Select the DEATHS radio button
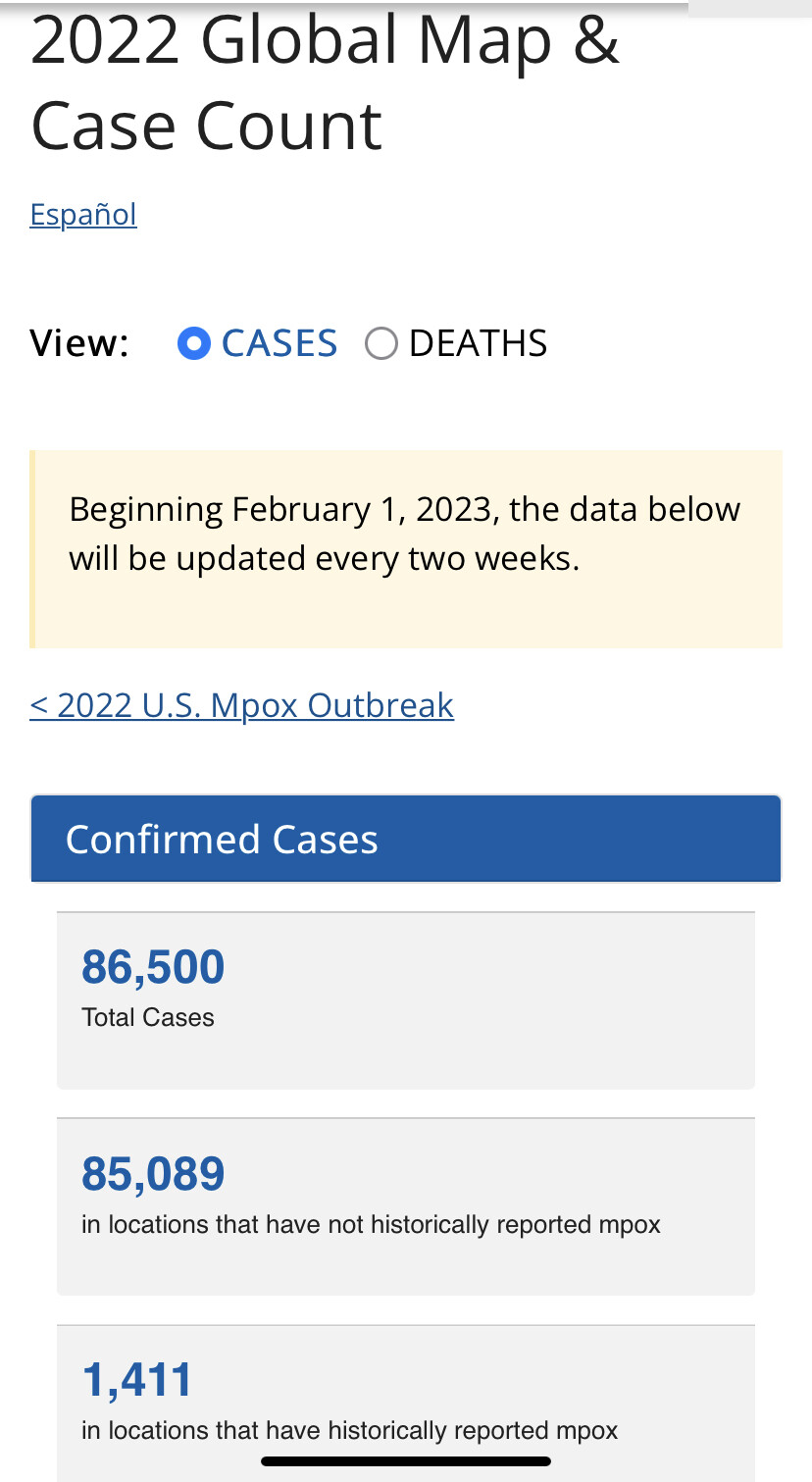 tap(381, 343)
